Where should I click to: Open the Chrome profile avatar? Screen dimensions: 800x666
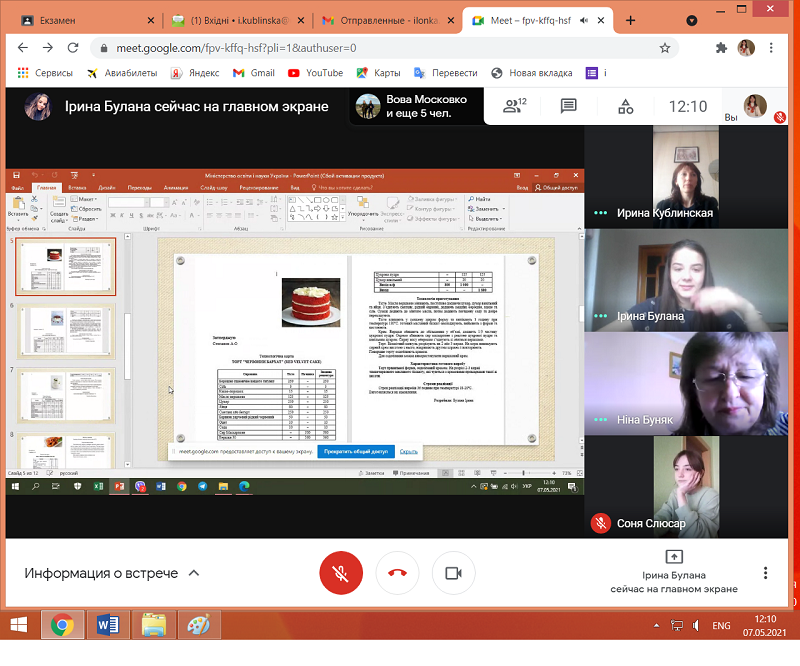click(x=746, y=48)
